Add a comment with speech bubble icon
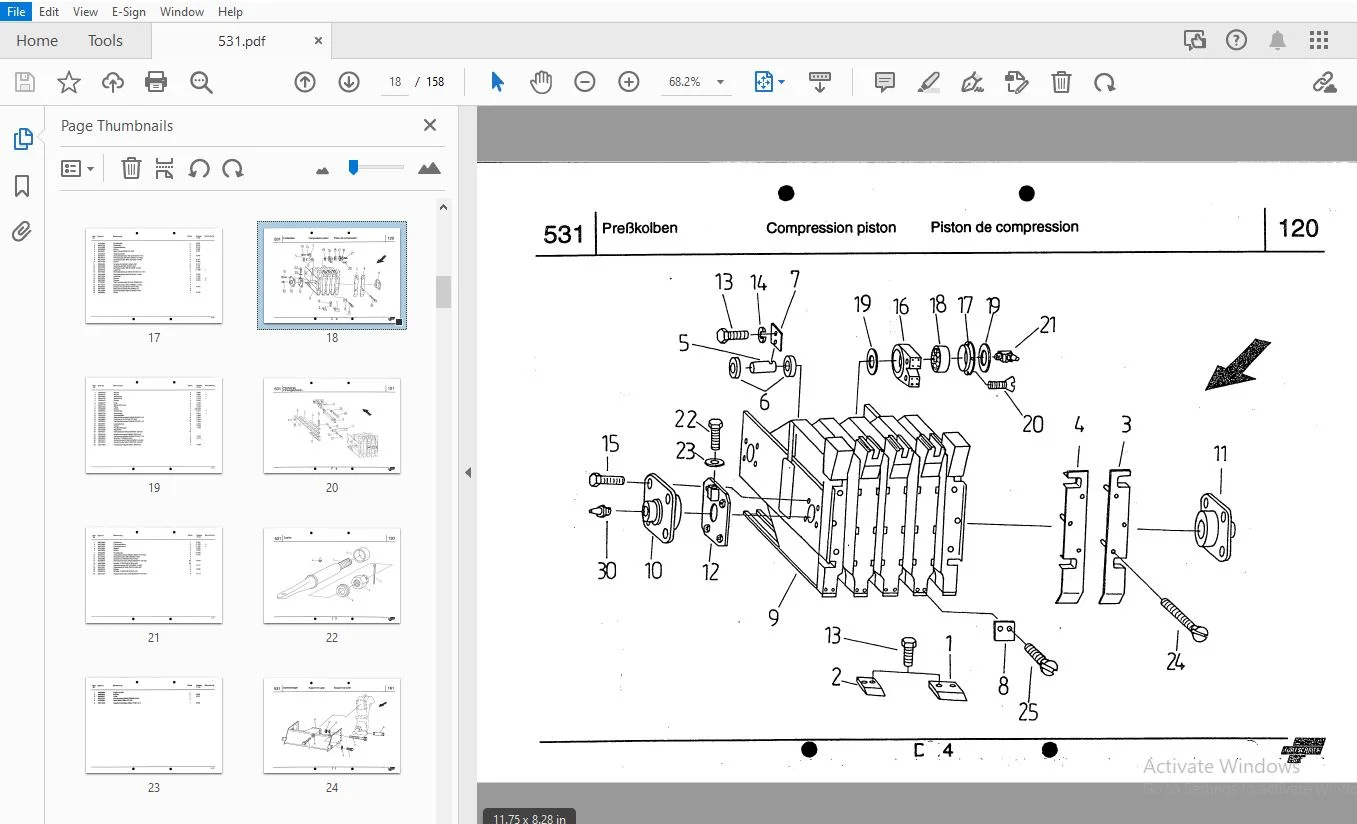The width and height of the screenshot is (1357, 824). (885, 82)
